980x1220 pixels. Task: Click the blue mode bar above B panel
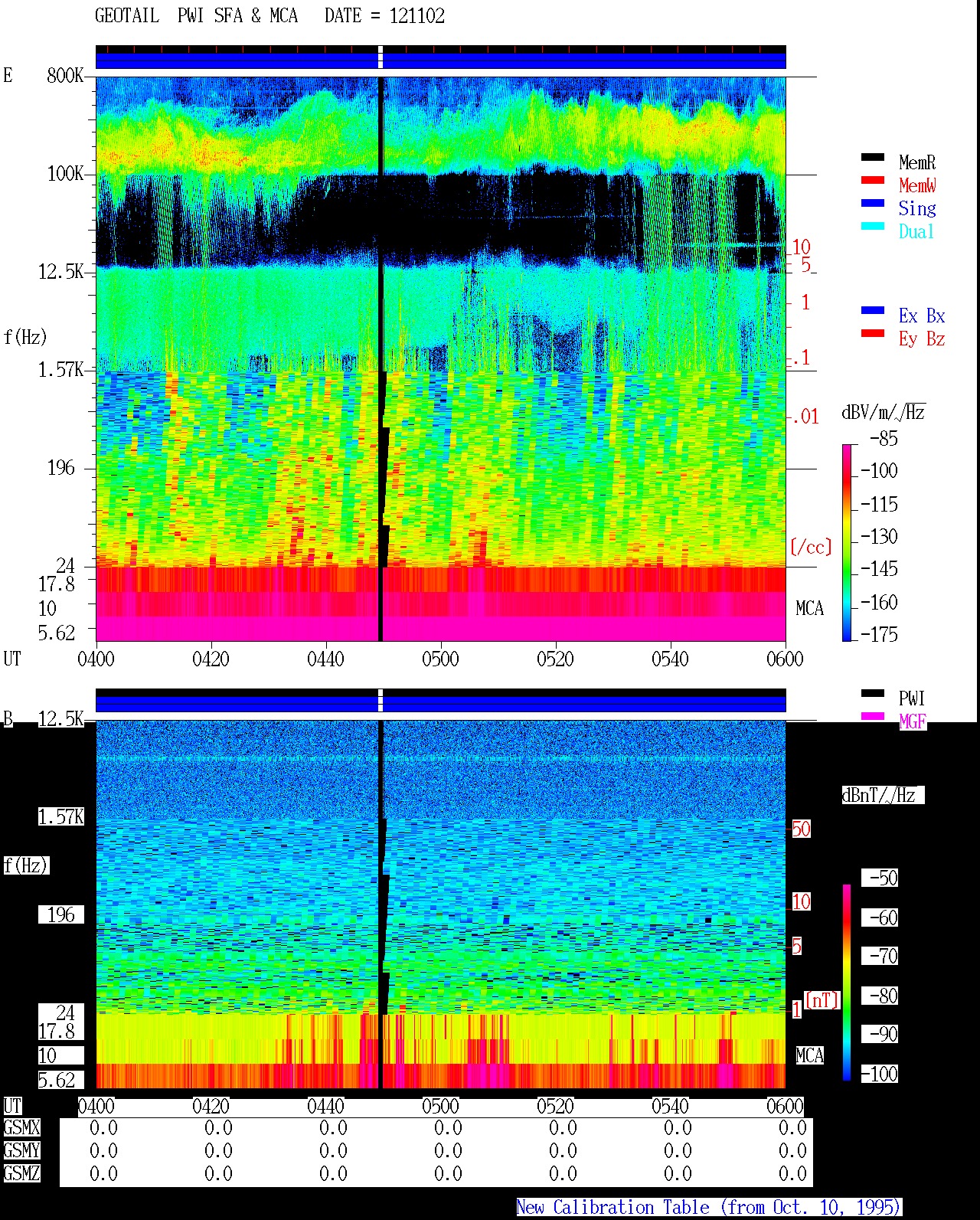pyautogui.click(x=440, y=704)
